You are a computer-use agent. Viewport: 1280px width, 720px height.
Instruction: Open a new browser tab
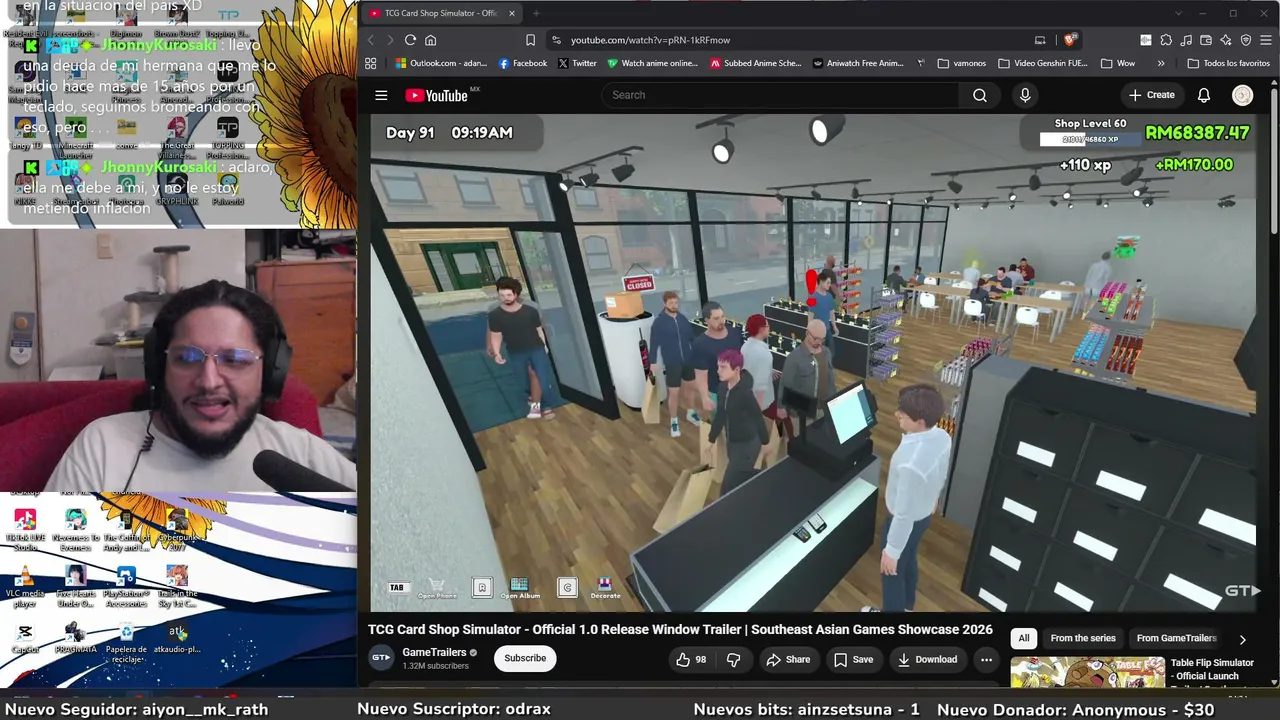click(x=536, y=13)
